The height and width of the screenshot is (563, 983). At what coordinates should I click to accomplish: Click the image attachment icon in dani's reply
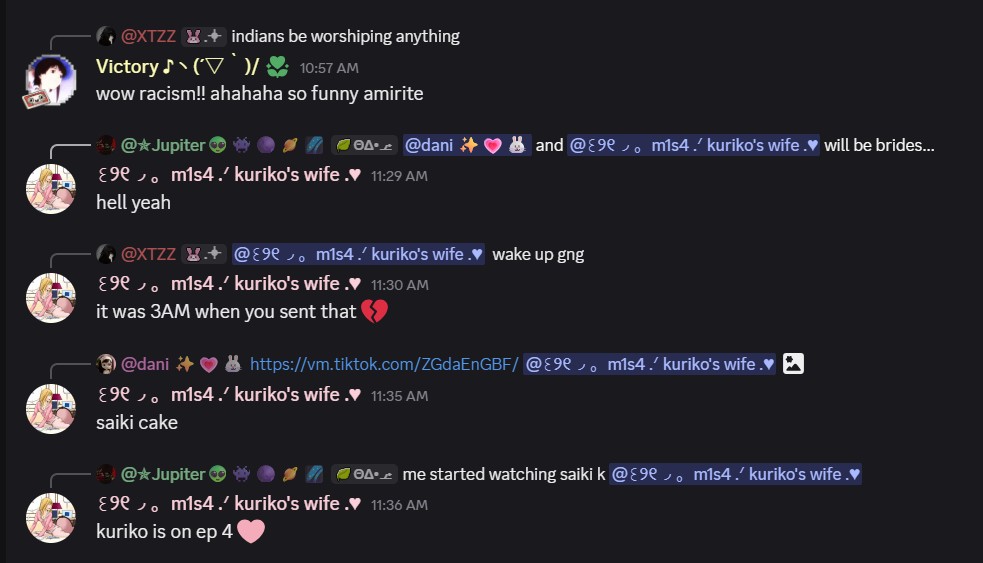coord(793,364)
